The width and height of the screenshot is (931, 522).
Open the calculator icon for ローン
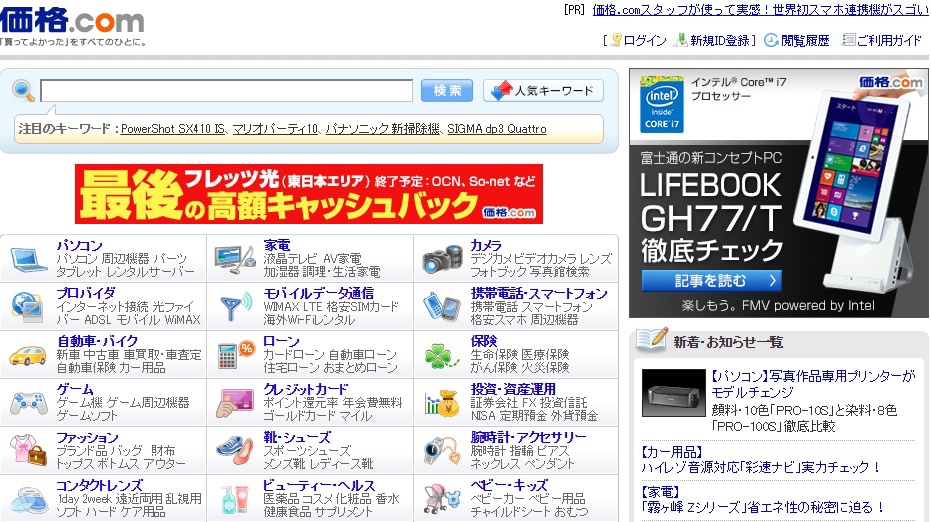(x=236, y=355)
